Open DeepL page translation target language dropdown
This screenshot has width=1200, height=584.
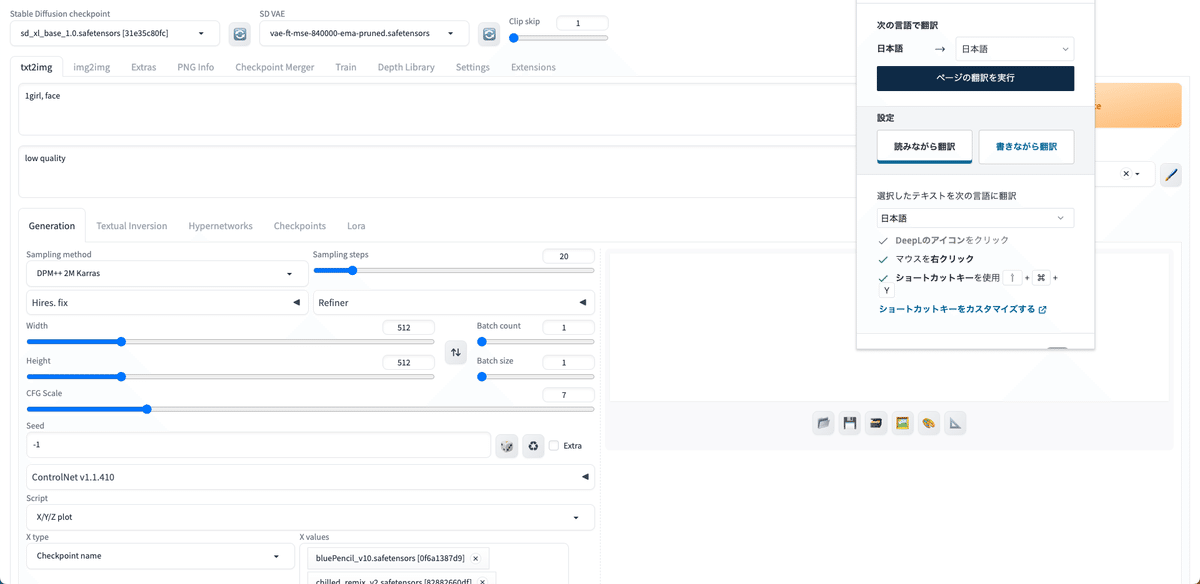(x=1014, y=48)
